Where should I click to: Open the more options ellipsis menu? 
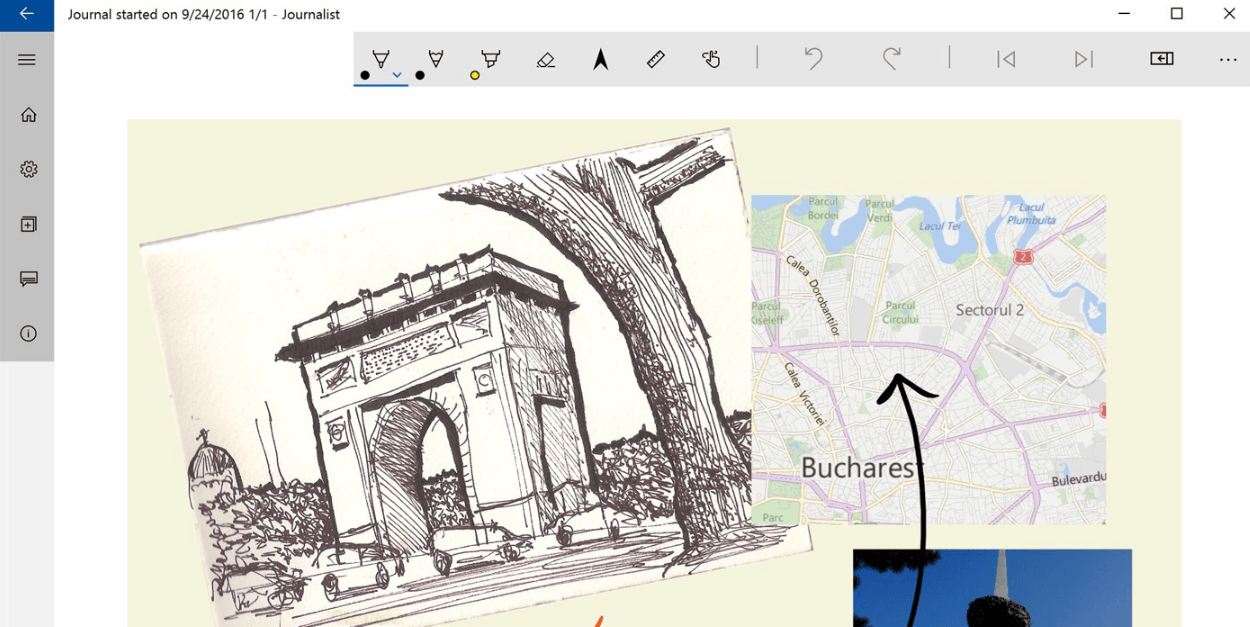[x=1228, y=60]
